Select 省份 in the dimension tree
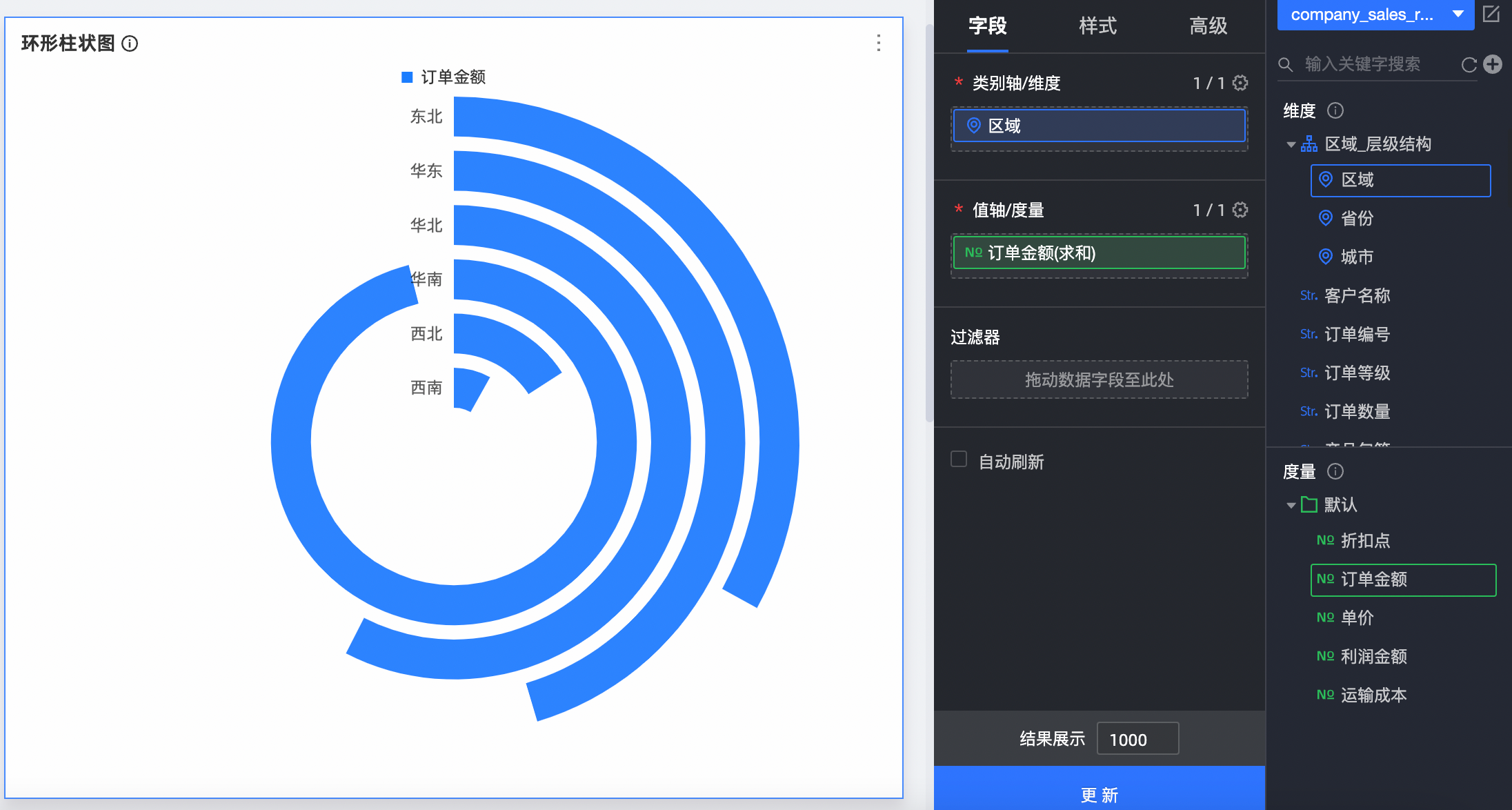 click(x=1357, y=218)
